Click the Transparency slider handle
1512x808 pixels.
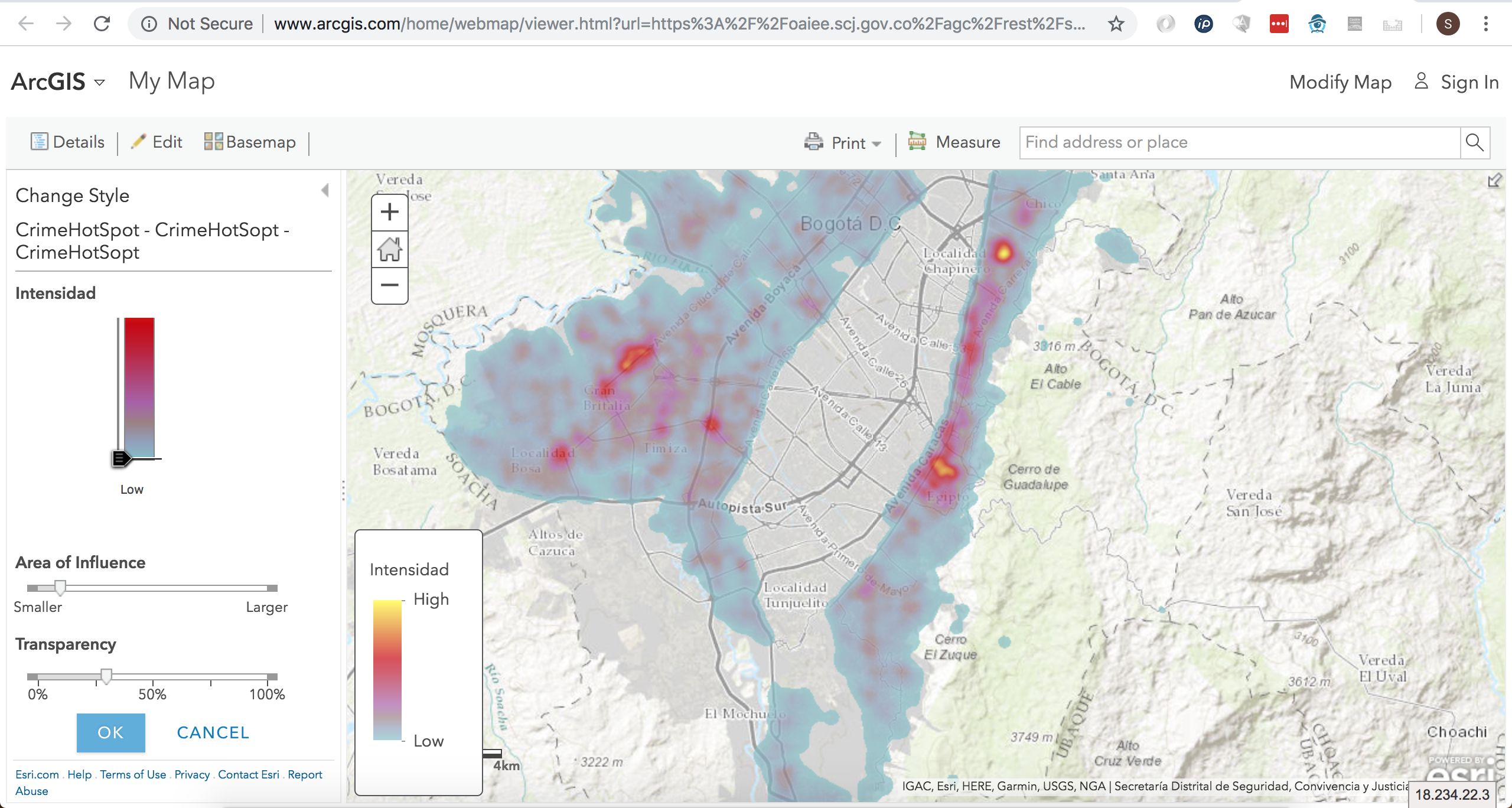(x=106, y=676)
